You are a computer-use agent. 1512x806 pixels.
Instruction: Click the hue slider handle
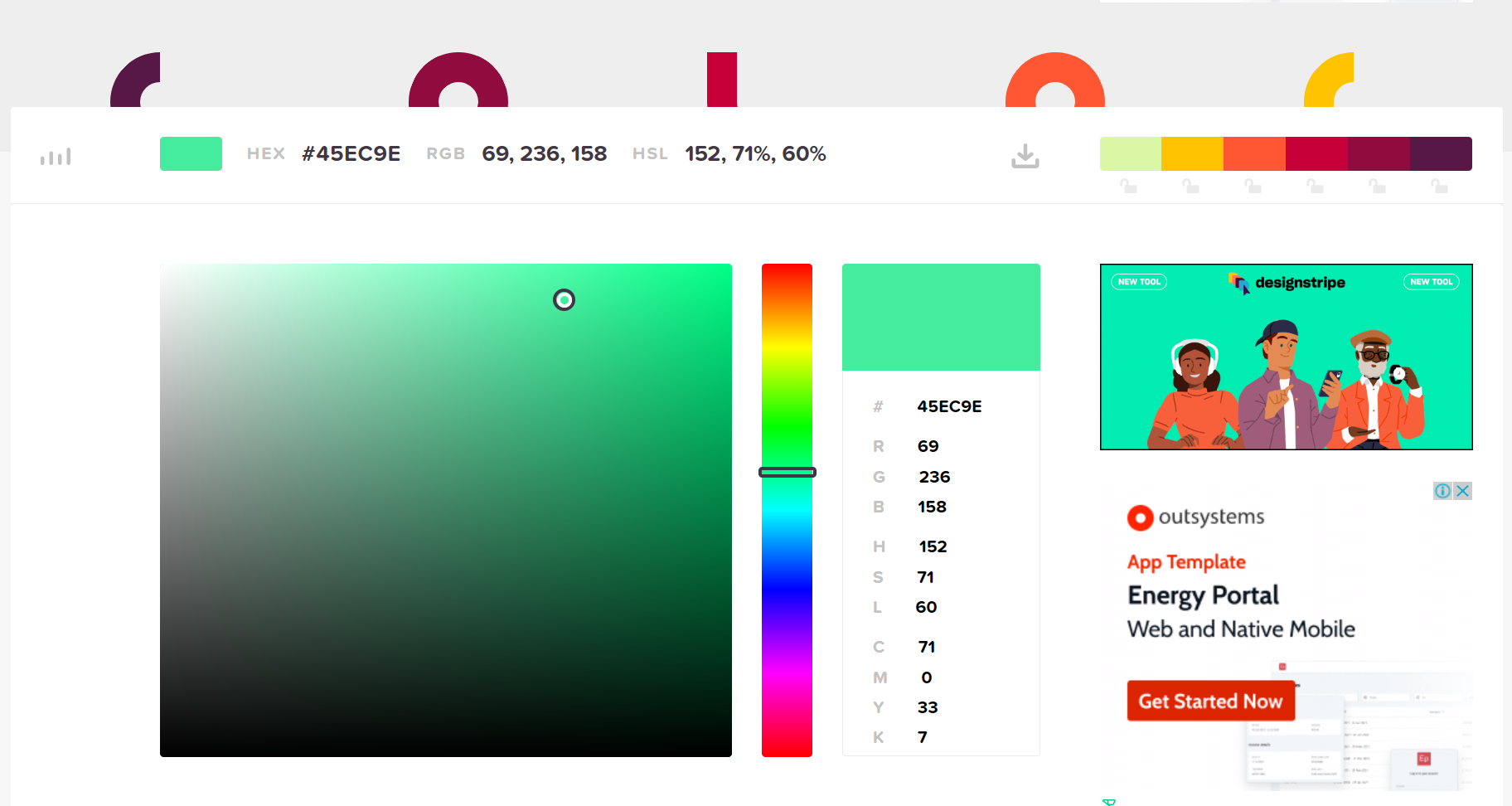[x=787, y=472]
